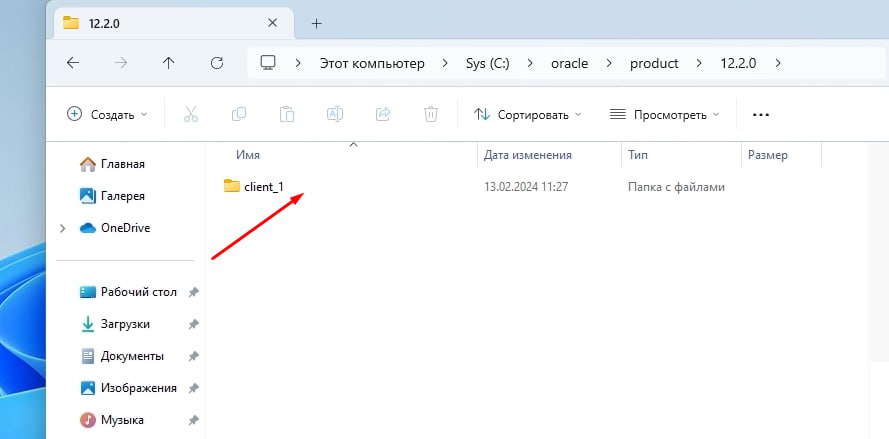This screenshot has height=439, width=889.
Task: Open the Сортировать dropdown
Action: pyautogui.click(x=528, y=115)
